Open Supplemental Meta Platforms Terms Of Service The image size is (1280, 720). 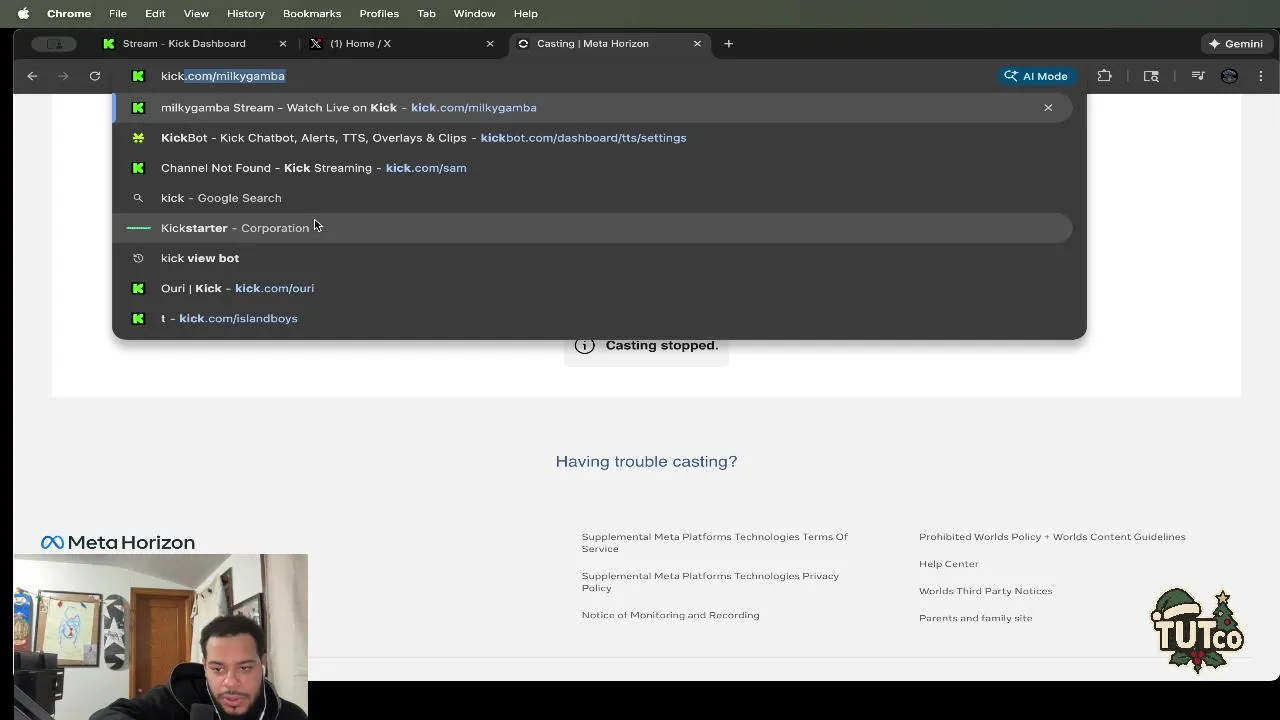pyautogui.click(x=715, y=543)
